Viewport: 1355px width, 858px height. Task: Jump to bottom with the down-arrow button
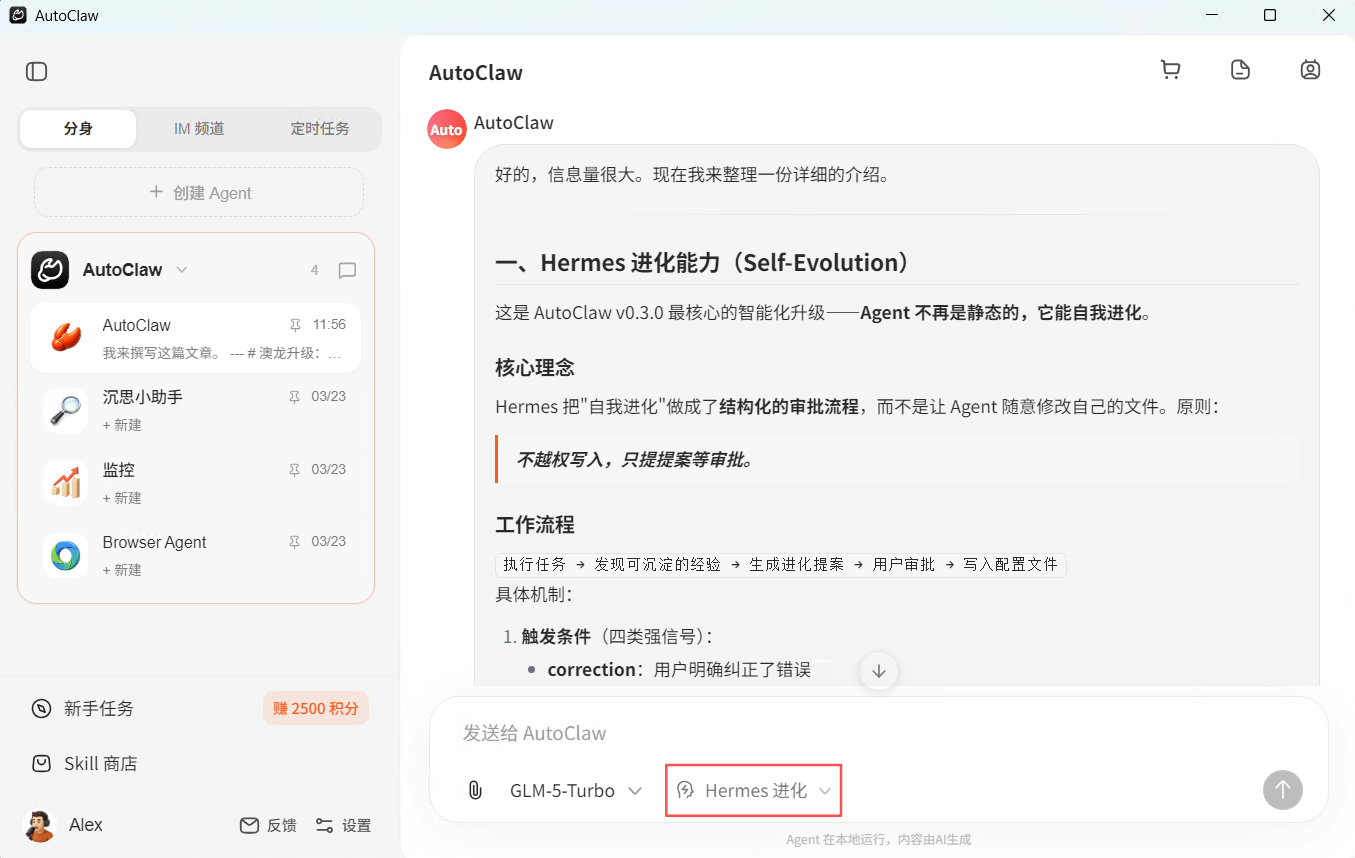pos(879,671)
